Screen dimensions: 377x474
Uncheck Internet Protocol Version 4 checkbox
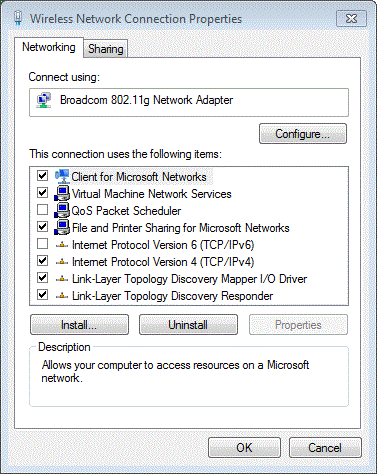click(42, 261)
